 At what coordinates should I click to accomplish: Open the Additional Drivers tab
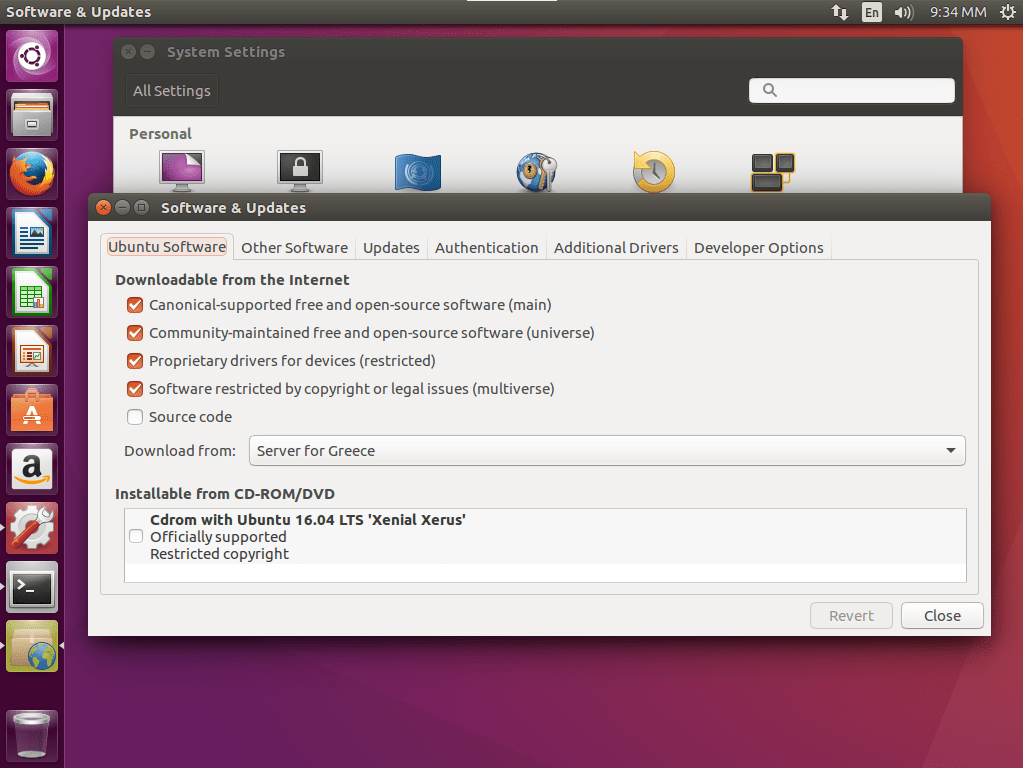click(x=615, y=247)
